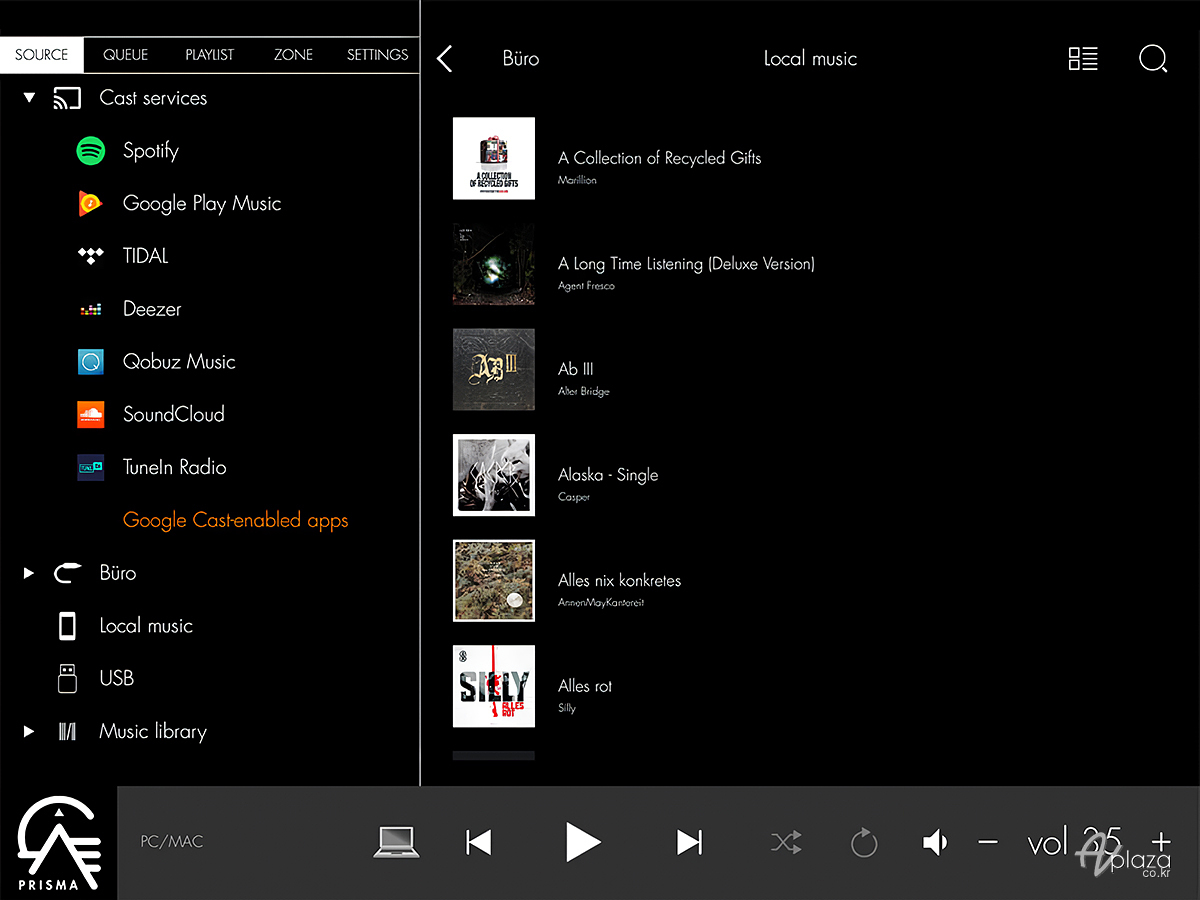This screenshot has width=1200, height=900.
Task: Select the 'Ab III' album title
Action: (x=576, y=369)
